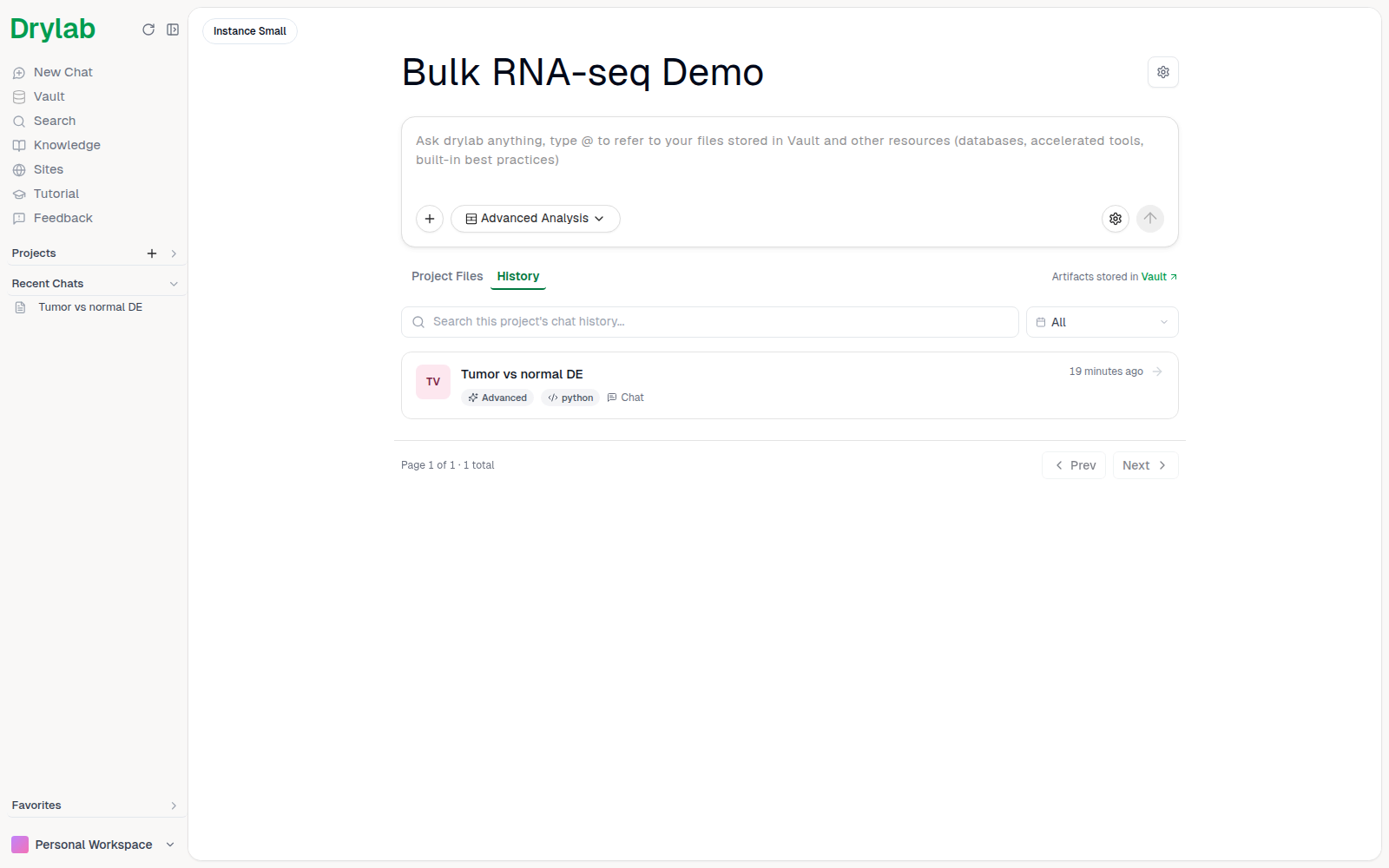Open project settings gear by title
This screenshot has width=1389, height=868.
click(x=1163, y=72)
